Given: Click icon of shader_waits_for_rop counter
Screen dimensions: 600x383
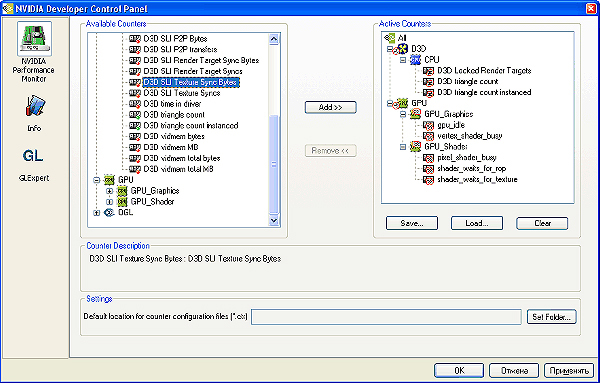Looking at the screenshot, I should pyautogui.click(x=429, y=169).
